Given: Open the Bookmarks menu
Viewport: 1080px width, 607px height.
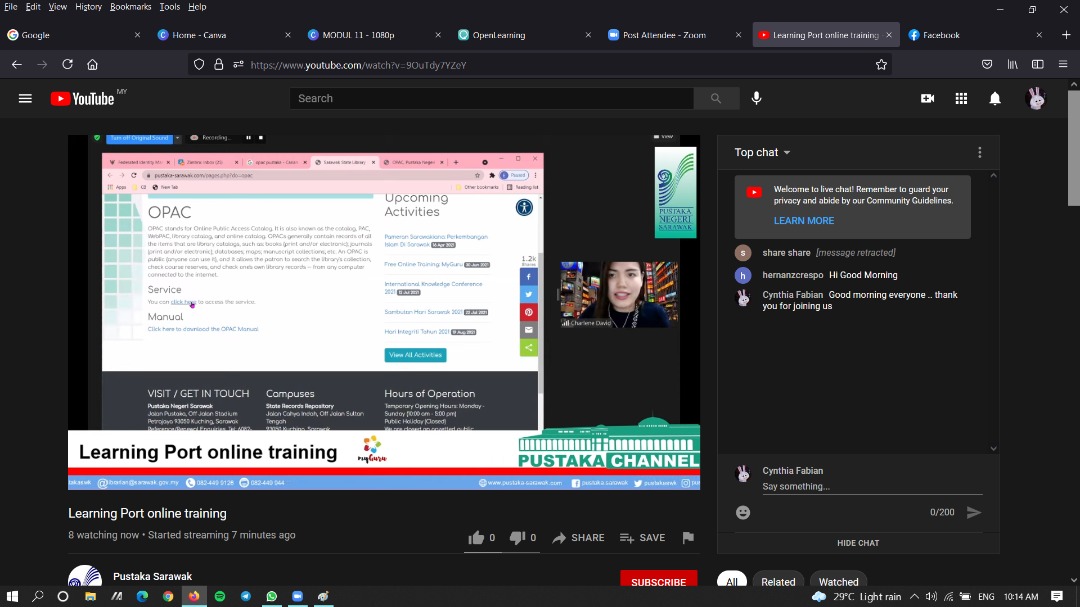Looking at the screenshot, I should click(x=130, y=7).
